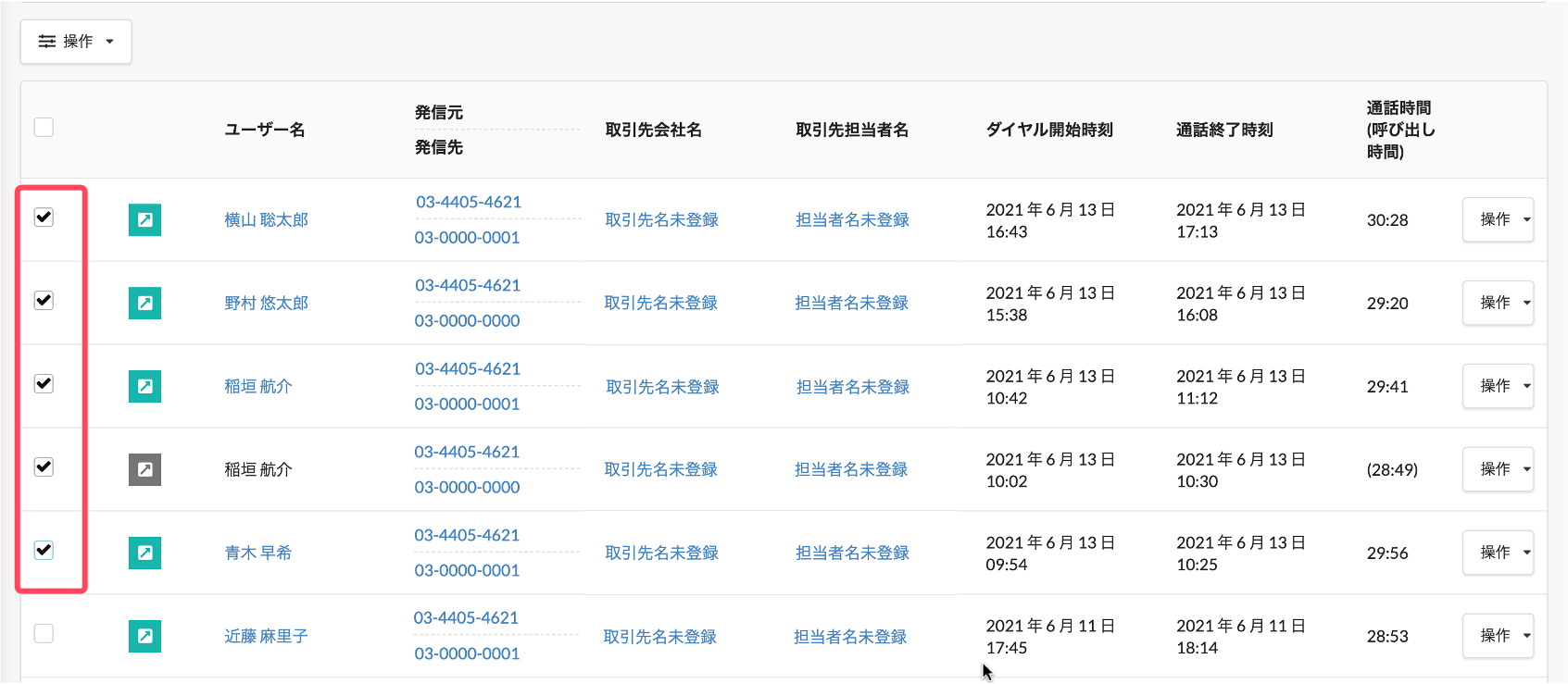Click the 通話終了時刻 column header
The width and height of the screenshot is (1568, 684).
click(x=1224, y=130)
